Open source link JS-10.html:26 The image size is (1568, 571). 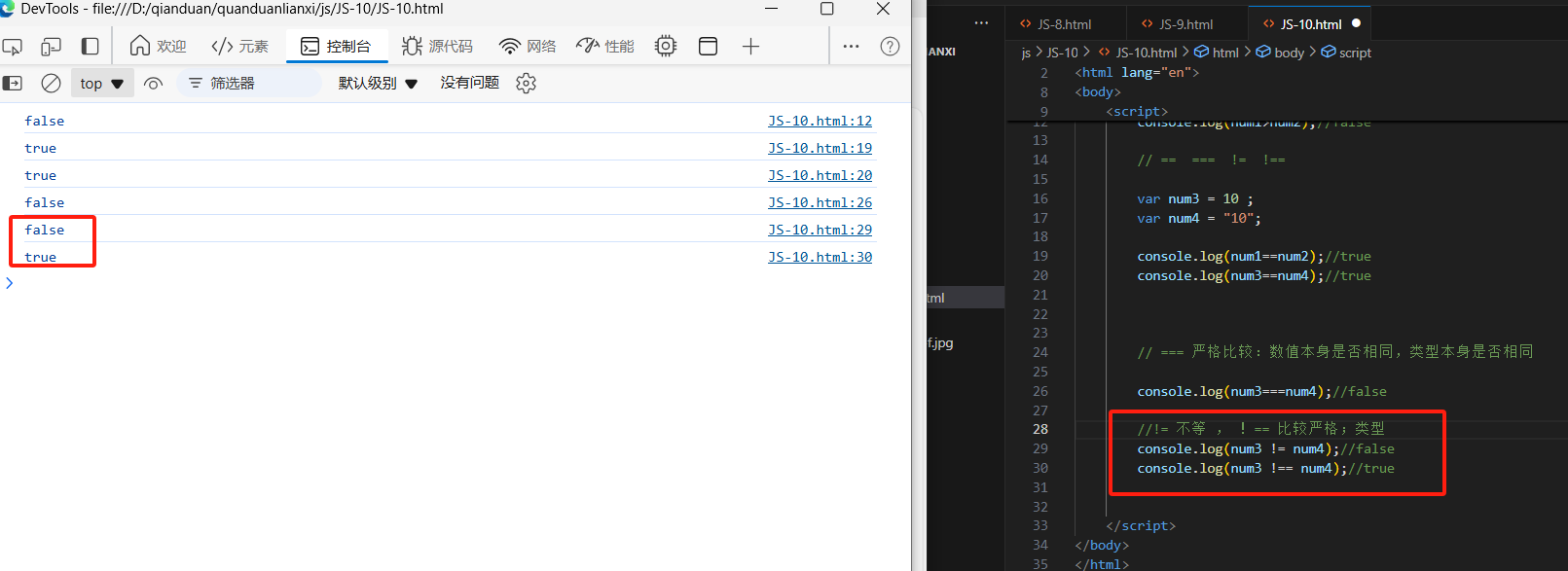[x=820, y=202]
